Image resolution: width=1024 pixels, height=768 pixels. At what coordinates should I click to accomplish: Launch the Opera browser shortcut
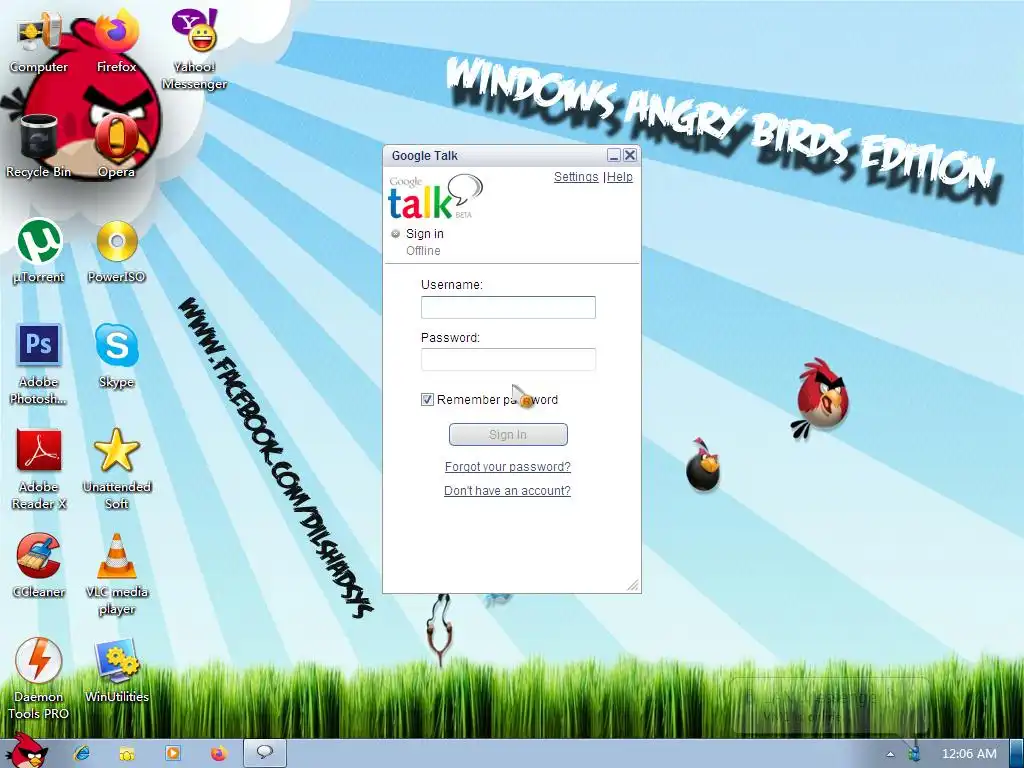click(116, 146)
